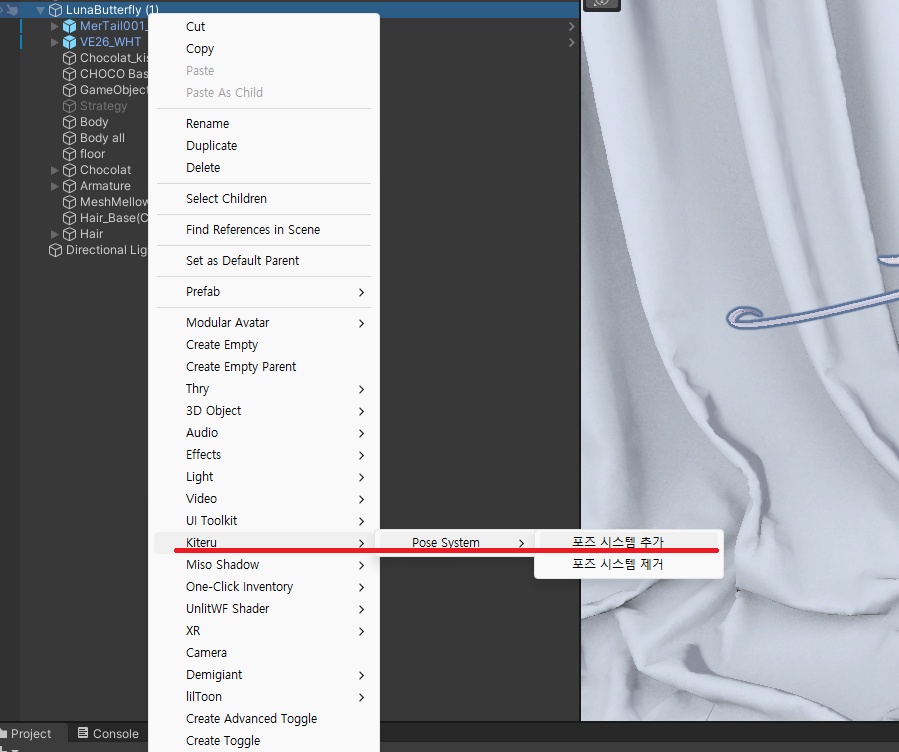Open the Audio submenu
This screenshot has width=899, height=752.
pos(264,433)
